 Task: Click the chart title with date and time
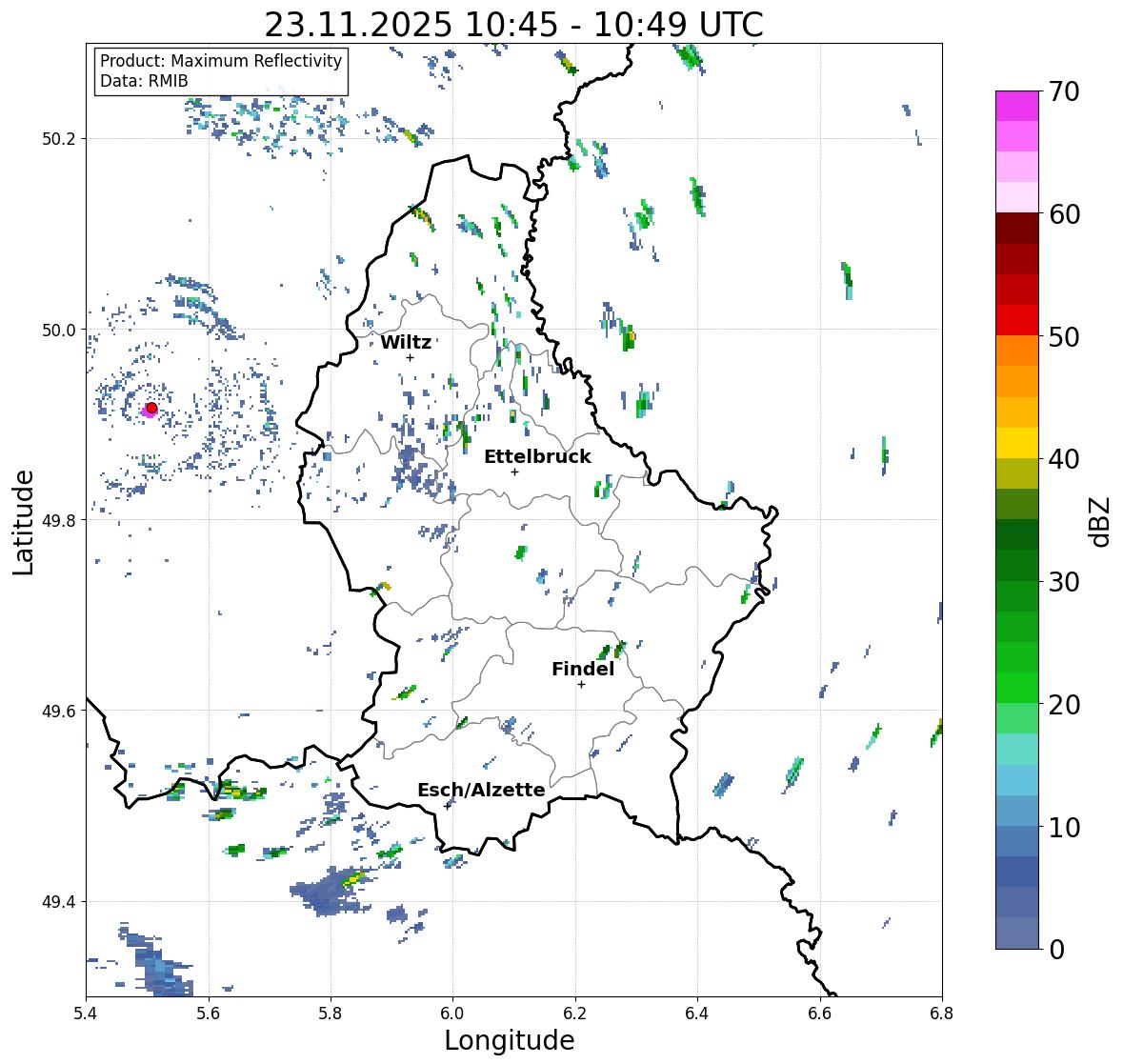tap(513, 25)
